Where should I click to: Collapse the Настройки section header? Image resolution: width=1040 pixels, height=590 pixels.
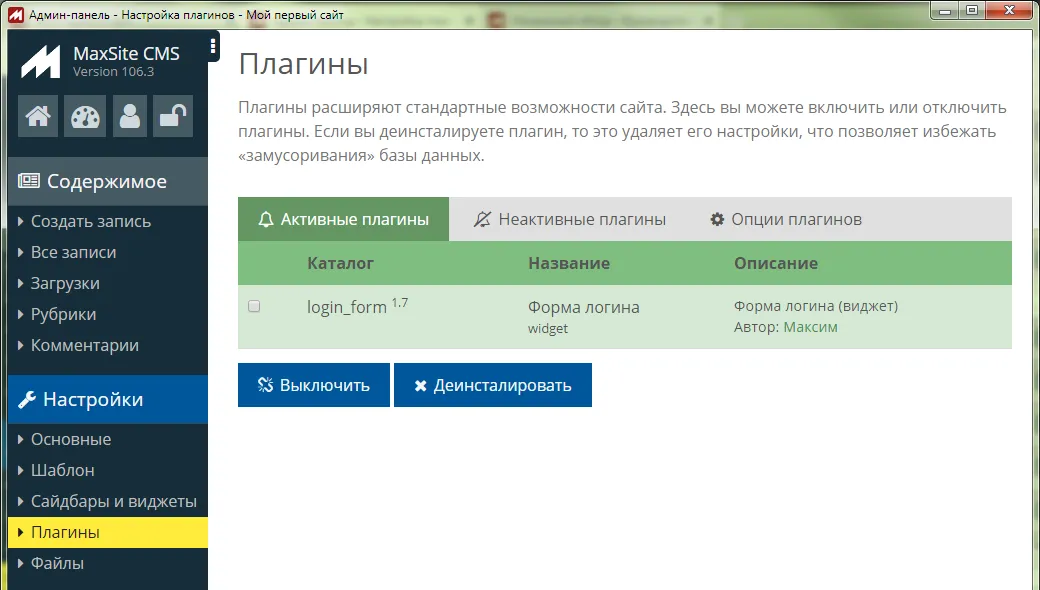click(x=107, y=400)
